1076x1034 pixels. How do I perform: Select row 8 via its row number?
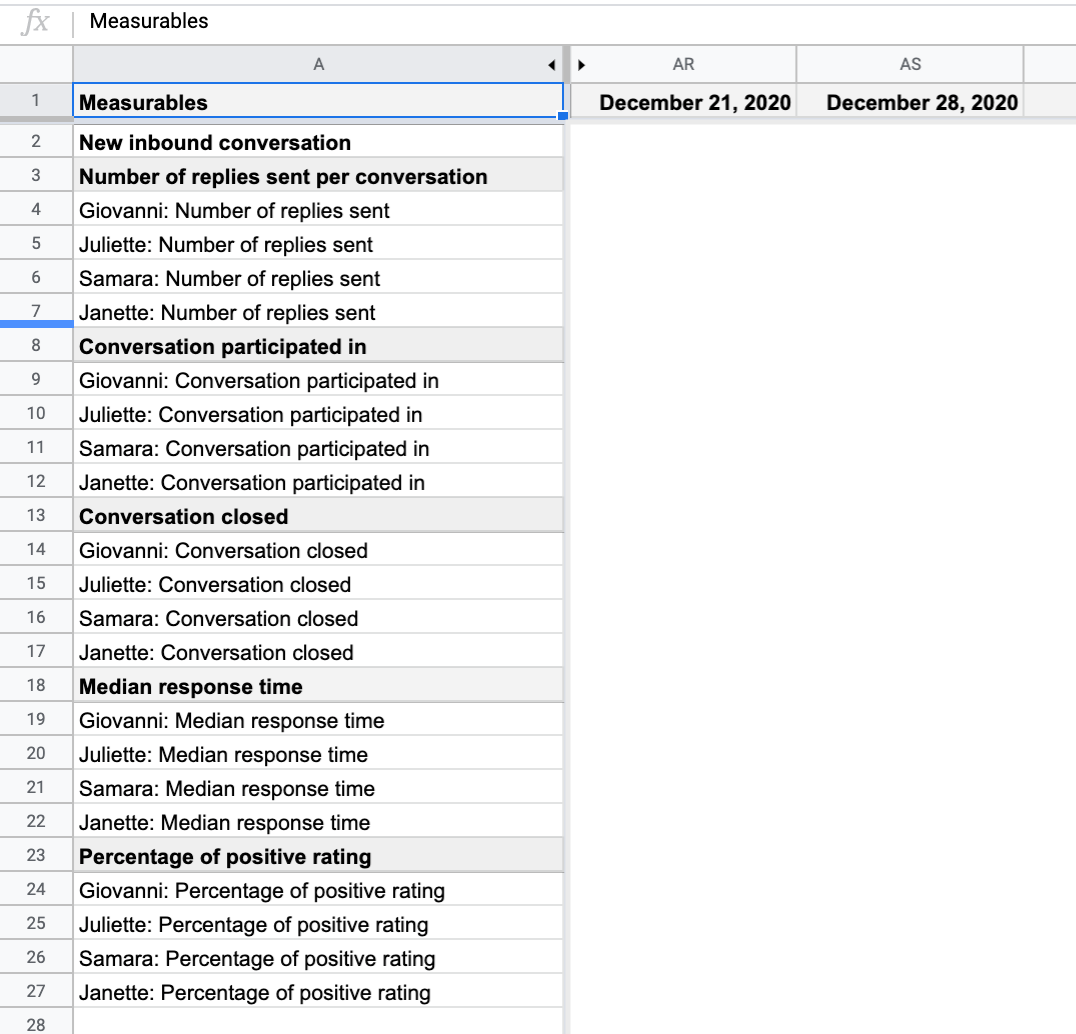click(x=36, y=345)
